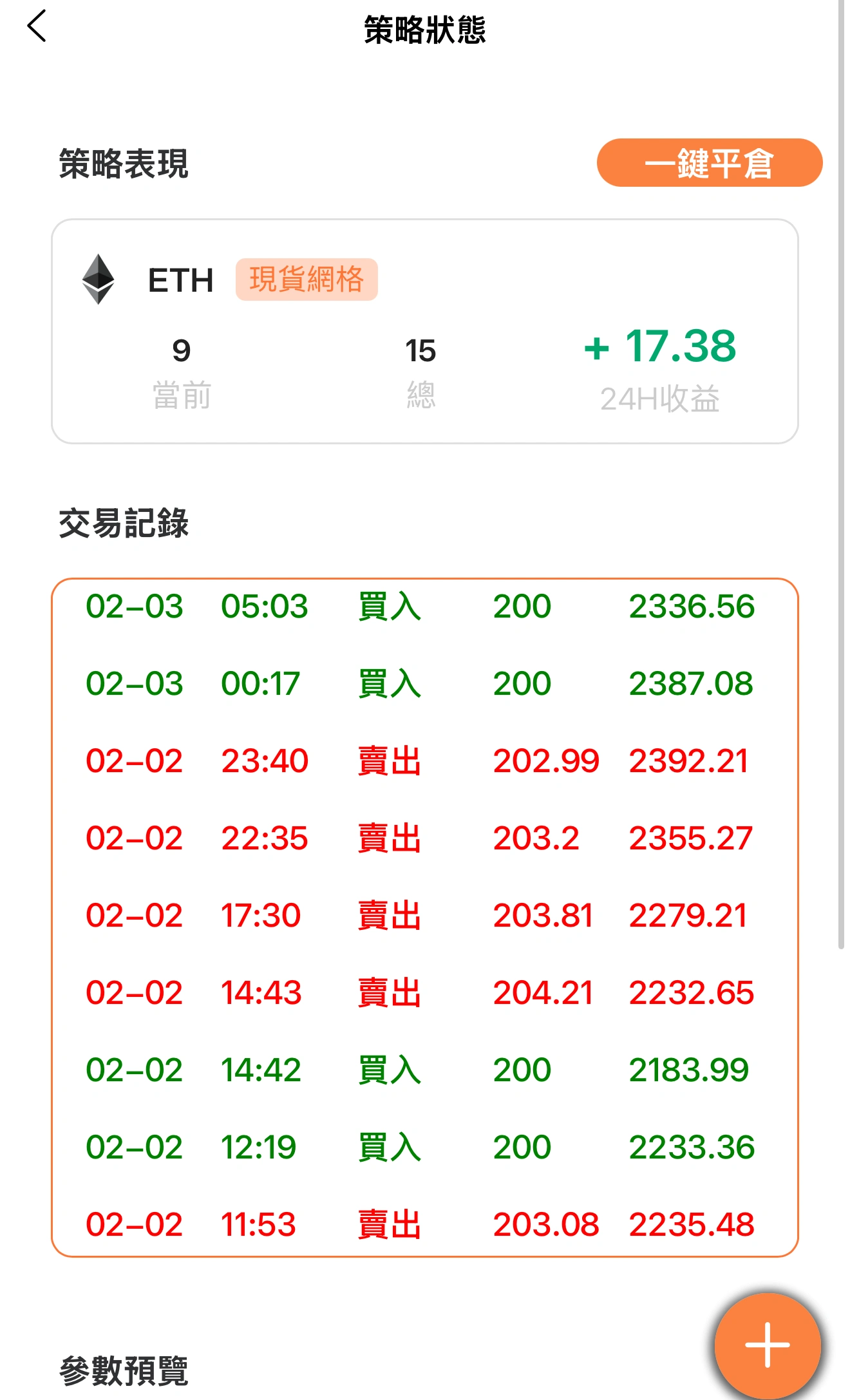Screen dimensions: 850x1400
Task: Tap the 02-02 17:30 賣出 record
Action: tap(420, 916)
